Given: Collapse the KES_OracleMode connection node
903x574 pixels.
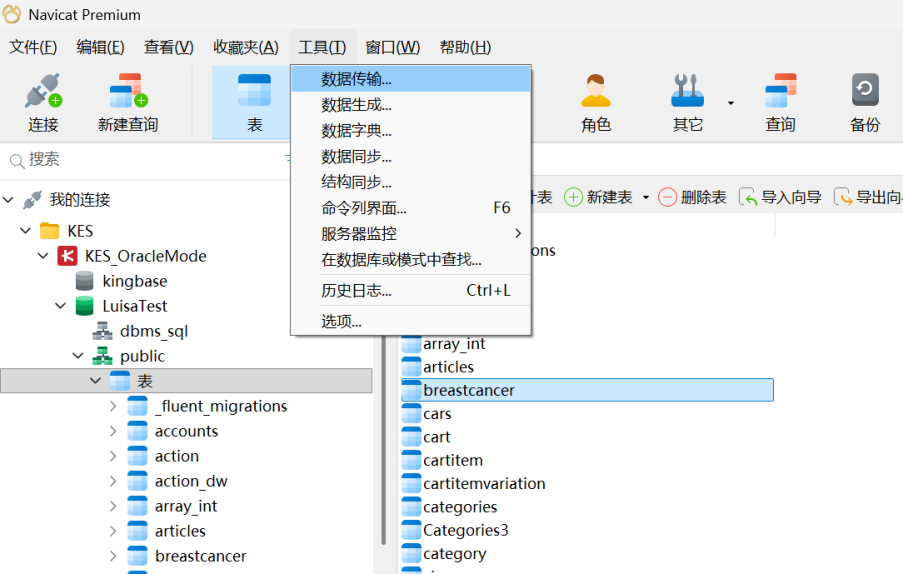Looking at the screenshot, I should tap(43, 256).
